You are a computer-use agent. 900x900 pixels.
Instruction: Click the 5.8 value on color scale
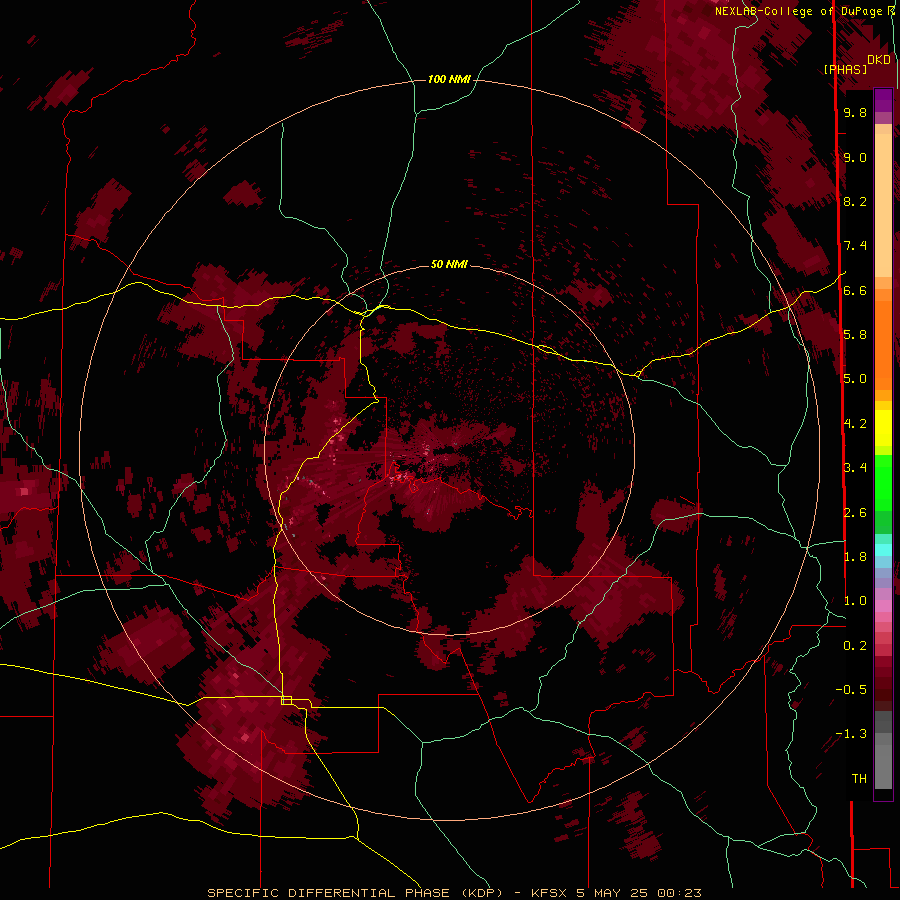coord(855,335)
